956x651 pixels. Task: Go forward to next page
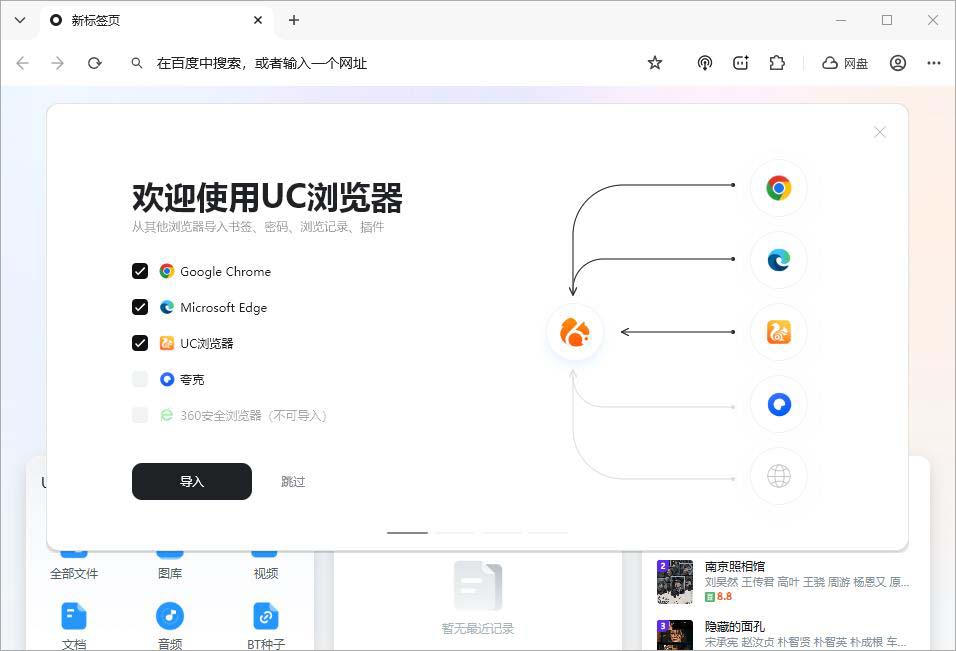click(x=58, y=63)
